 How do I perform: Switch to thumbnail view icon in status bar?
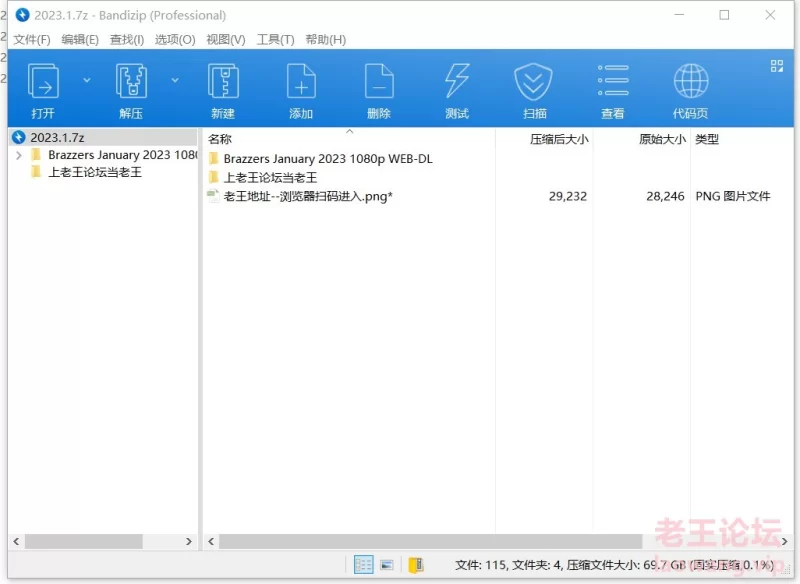(387, 565)
